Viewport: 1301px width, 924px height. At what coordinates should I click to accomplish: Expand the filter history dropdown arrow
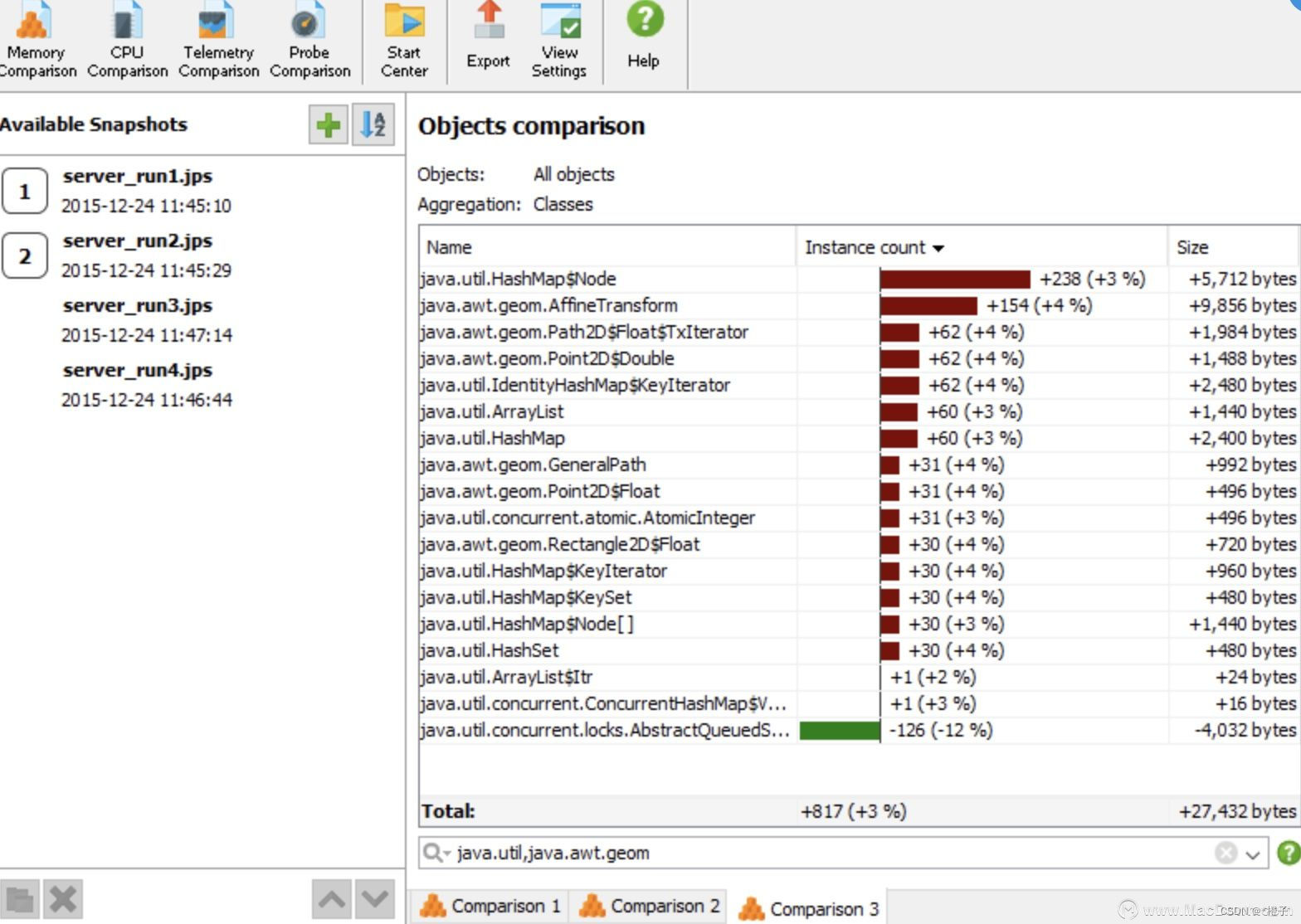click(1253, 853)
